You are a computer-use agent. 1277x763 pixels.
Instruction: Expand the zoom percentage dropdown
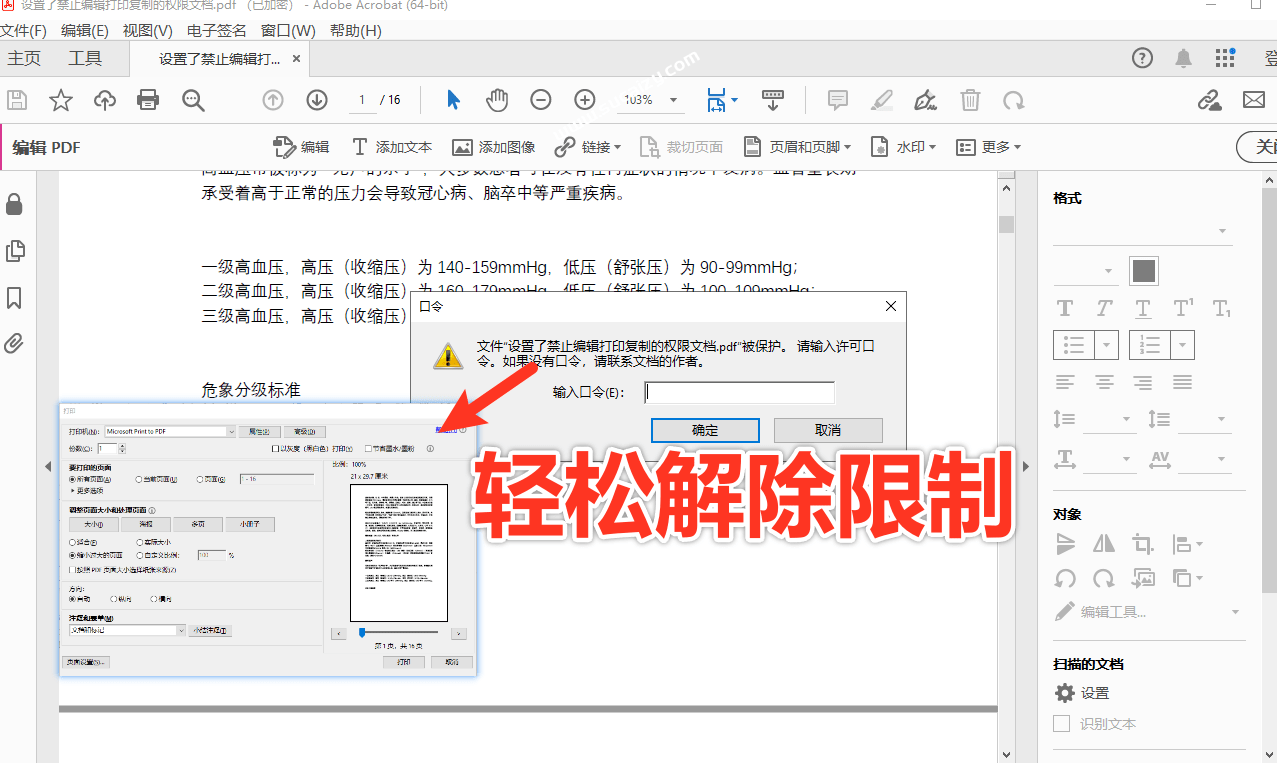(673, 100)
